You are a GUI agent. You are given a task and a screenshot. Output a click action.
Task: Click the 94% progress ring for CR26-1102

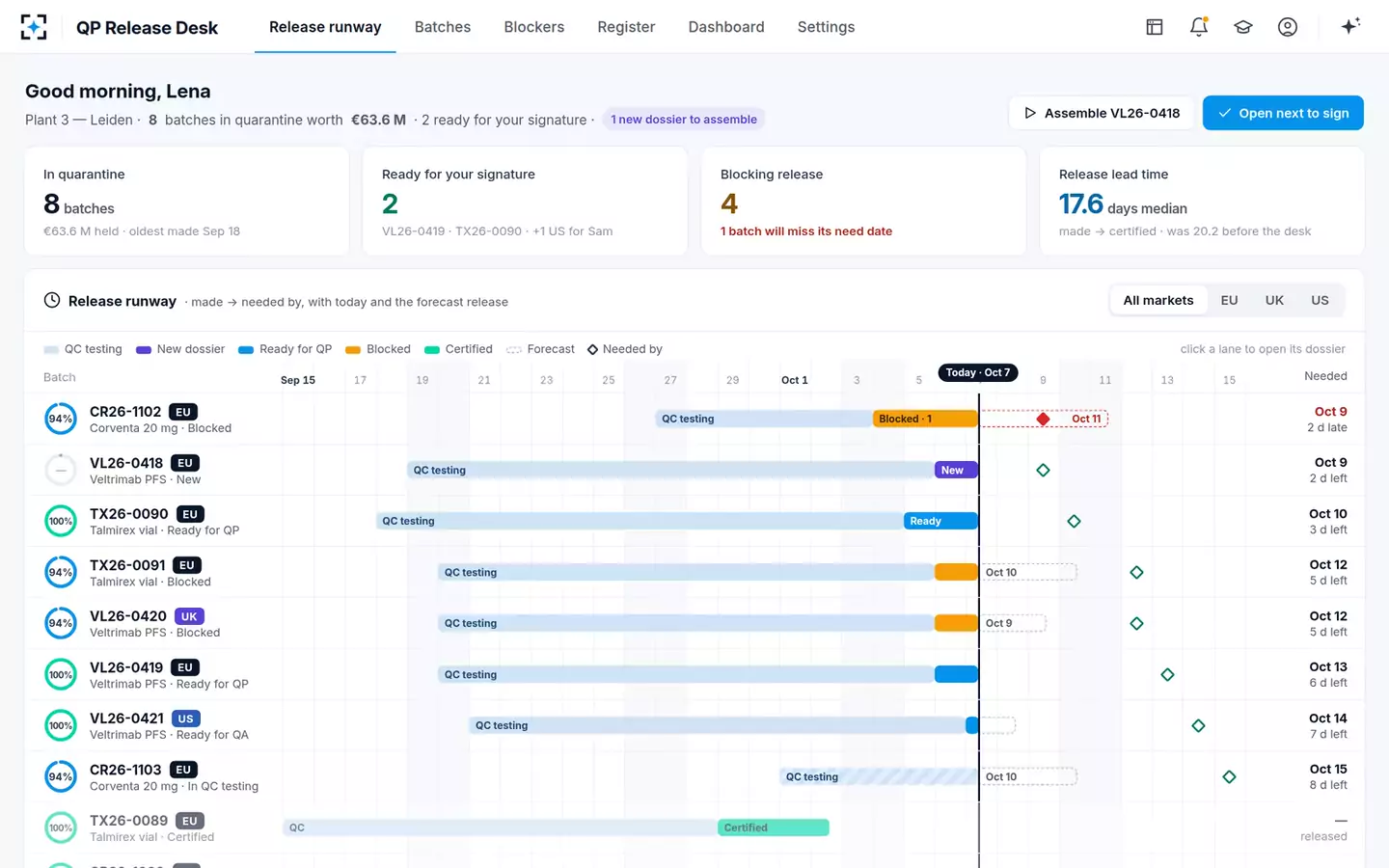(x=61, y=419)
